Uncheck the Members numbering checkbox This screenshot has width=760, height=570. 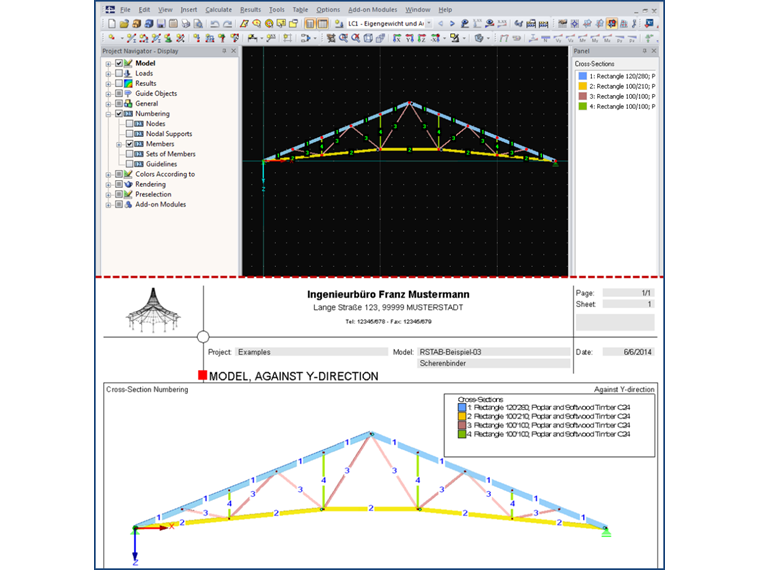[129, 144]
